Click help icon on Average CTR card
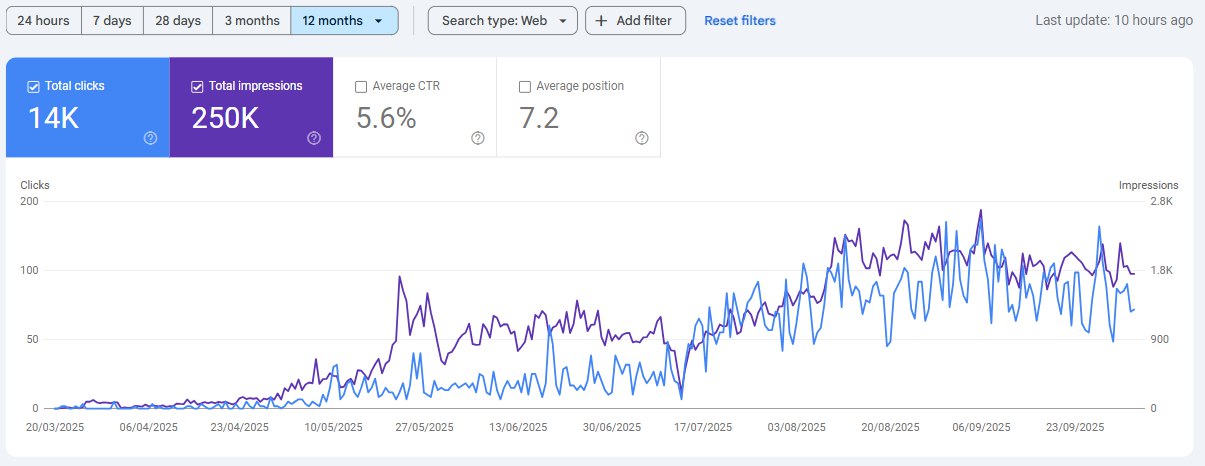 pyautogui.click(x=478, y=138)
